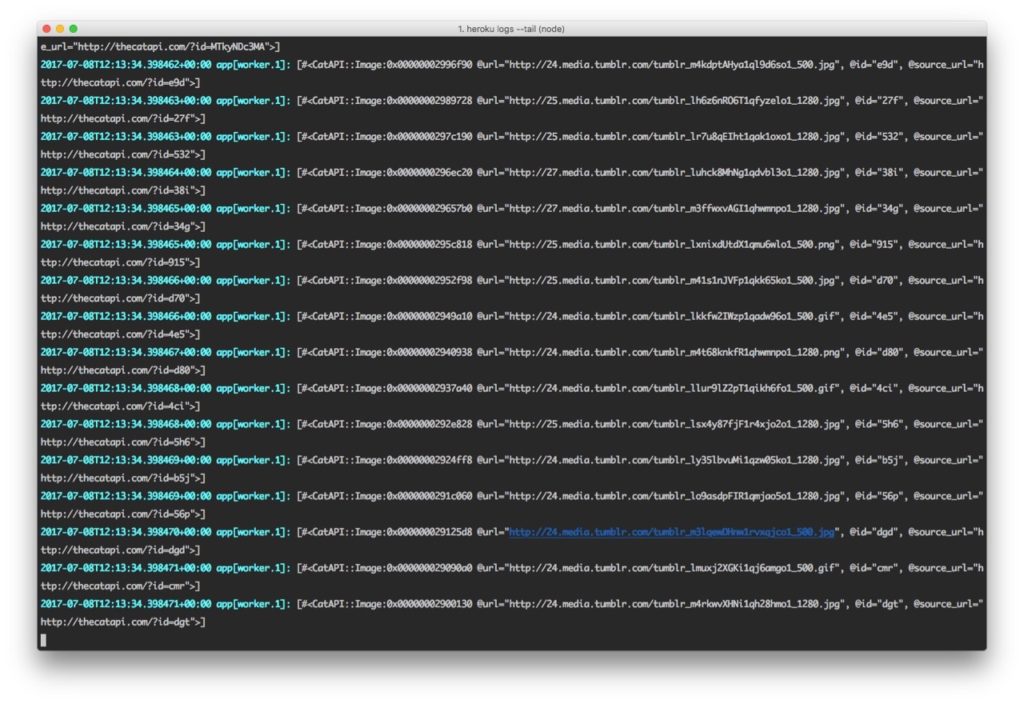1024x704 pixels.
Task: Click the tumblr .gif URL on the id 4ci line
Action: click(x=671, y=388)
